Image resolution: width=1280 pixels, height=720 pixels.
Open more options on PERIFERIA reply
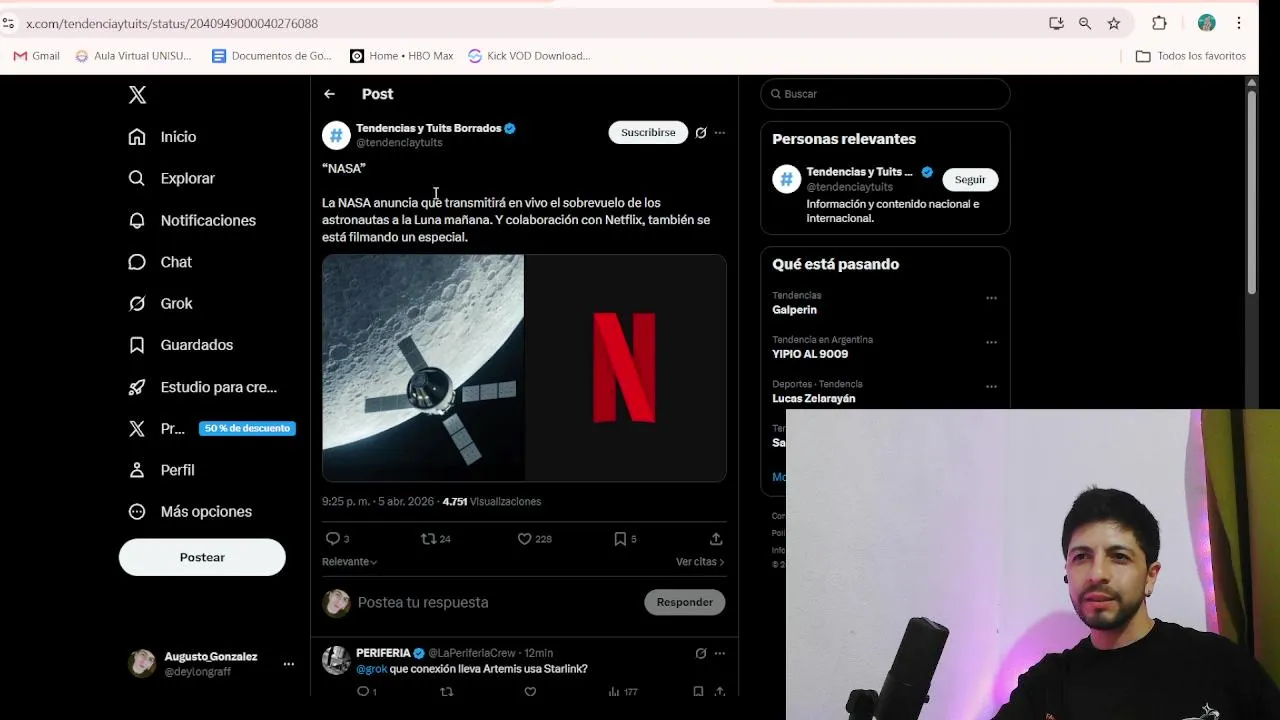click(720, 654)
